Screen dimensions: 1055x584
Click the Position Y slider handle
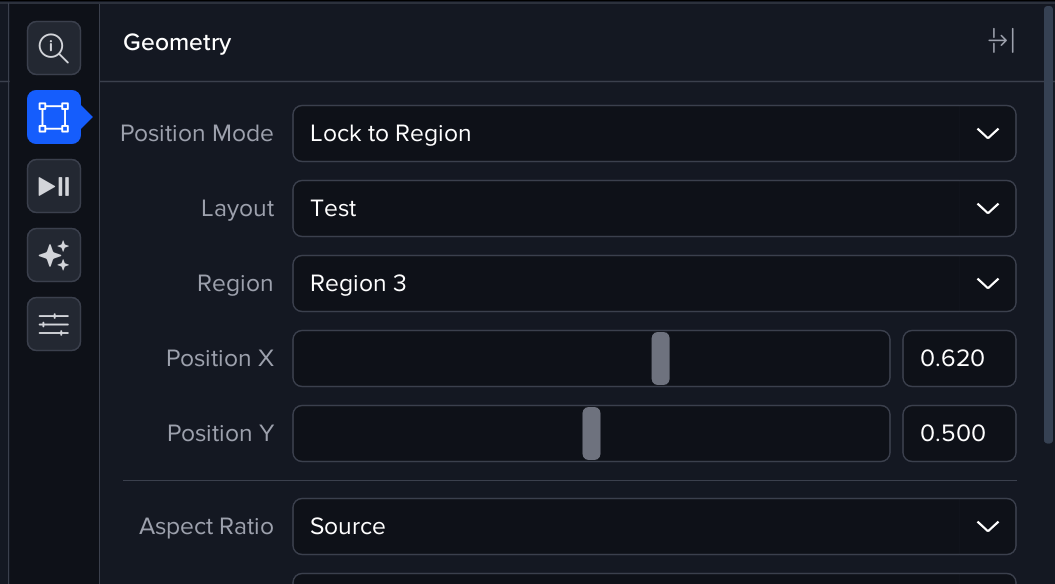591,433
